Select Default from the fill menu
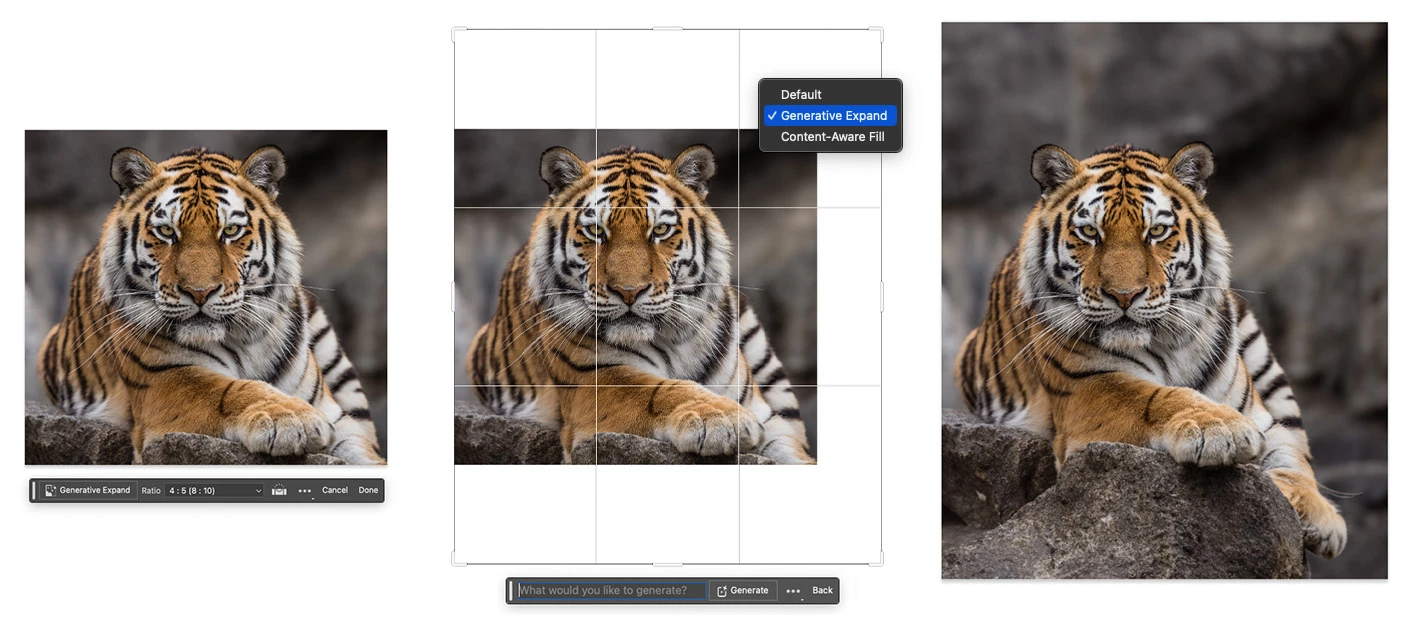The width and height of the screenshot is (1412, 637). click(x=801, y=94)
